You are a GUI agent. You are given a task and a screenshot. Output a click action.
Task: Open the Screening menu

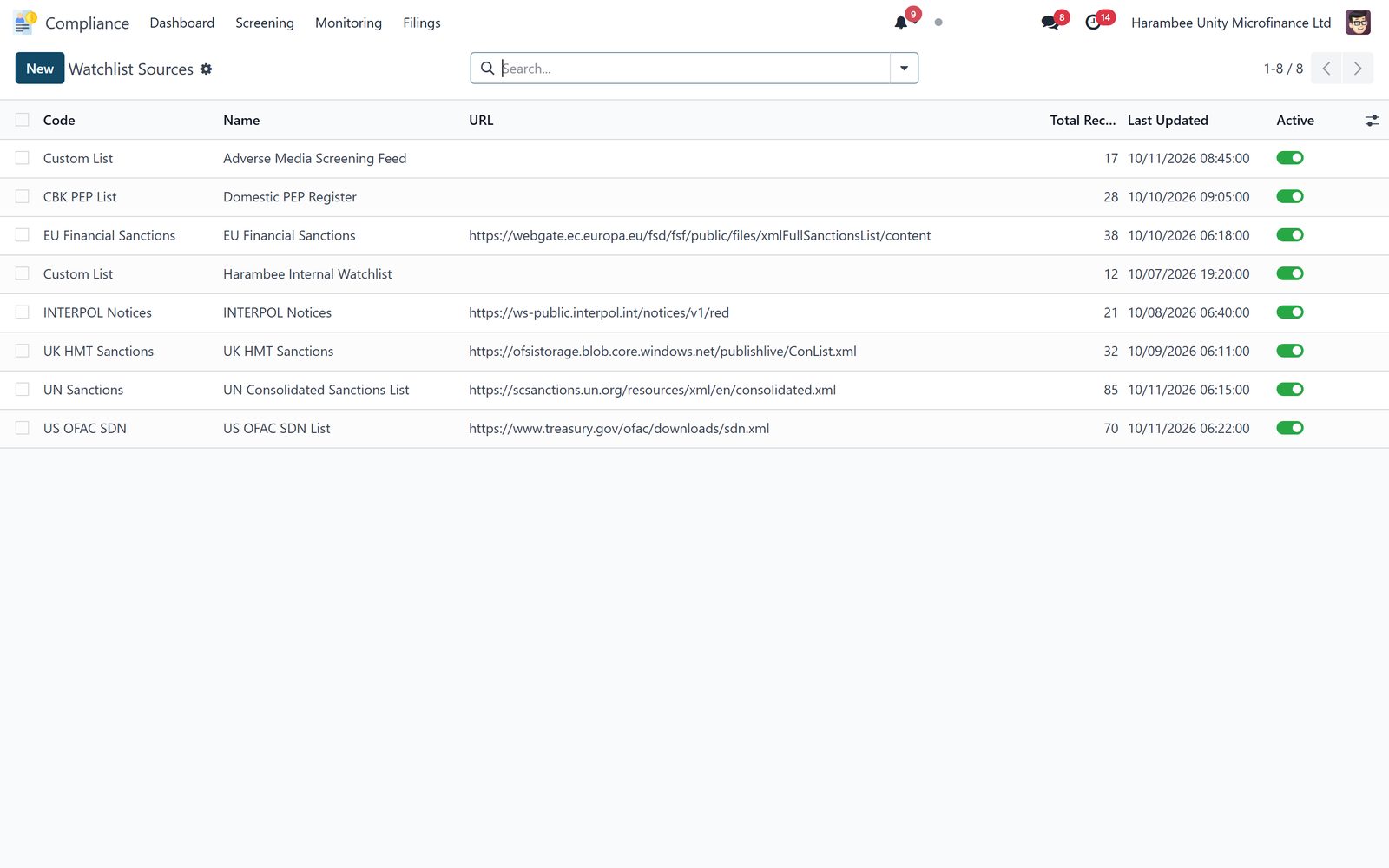(x=265, y=23)
